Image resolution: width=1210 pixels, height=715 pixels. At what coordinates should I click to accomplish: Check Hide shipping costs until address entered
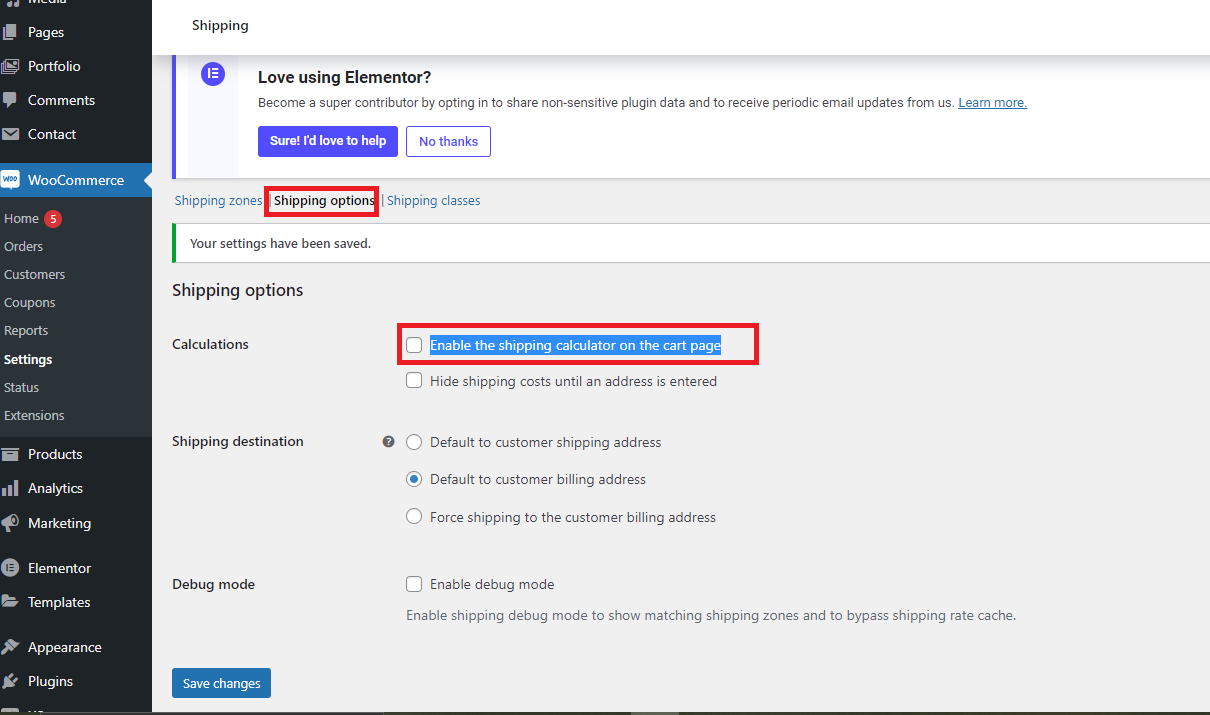click(414, 381)
